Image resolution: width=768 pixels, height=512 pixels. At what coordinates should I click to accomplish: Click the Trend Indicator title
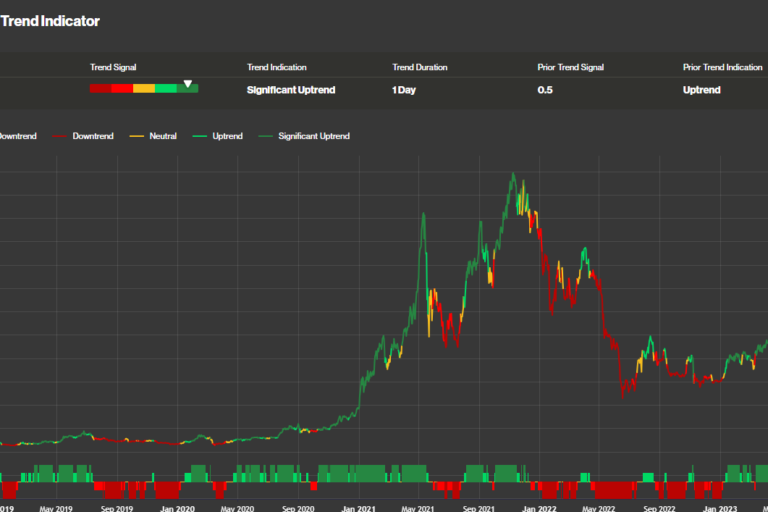tap(50, 21)
